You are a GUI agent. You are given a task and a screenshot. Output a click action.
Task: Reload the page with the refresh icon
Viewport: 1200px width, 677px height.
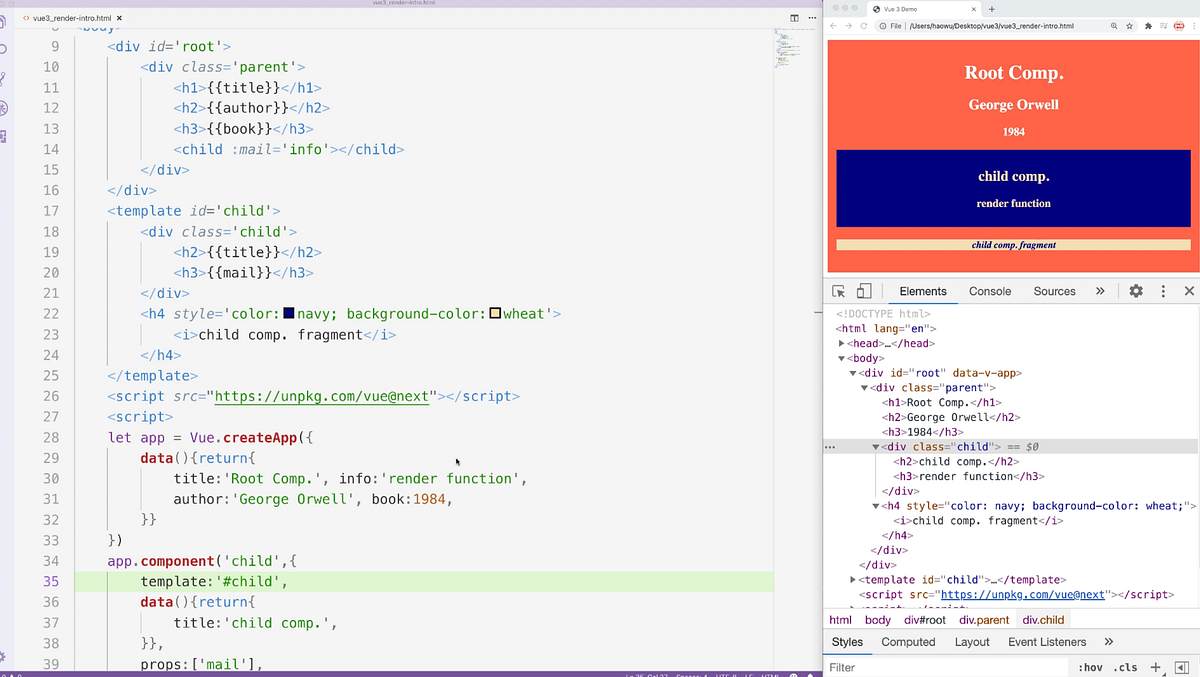pos(863,26)
